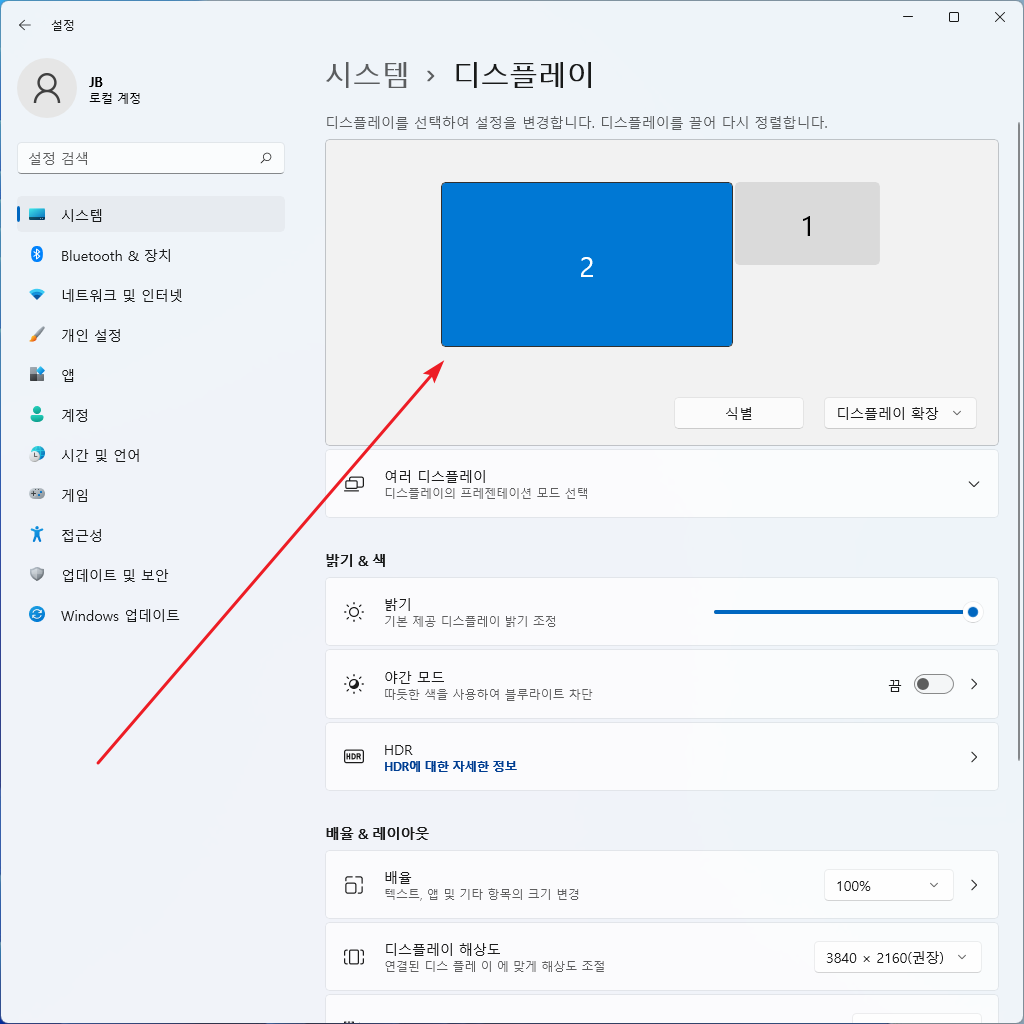Click the back arrow icon in title bar

click(x=25, y=25)
